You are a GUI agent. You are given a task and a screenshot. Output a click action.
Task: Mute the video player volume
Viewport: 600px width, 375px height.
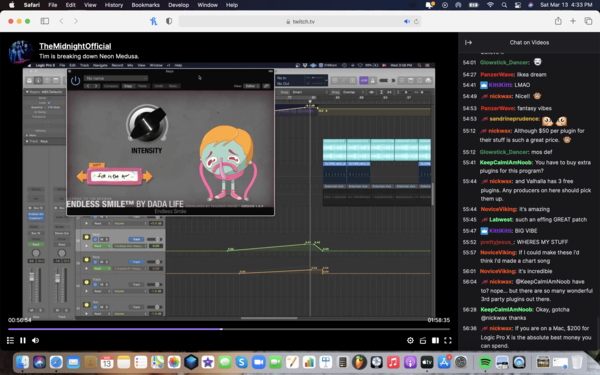click(36, 340)
